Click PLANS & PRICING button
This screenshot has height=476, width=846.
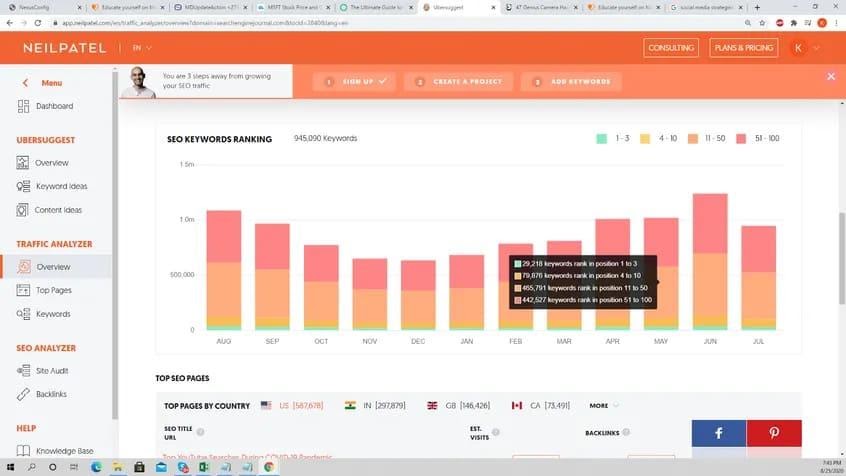(x=743, y=48)
